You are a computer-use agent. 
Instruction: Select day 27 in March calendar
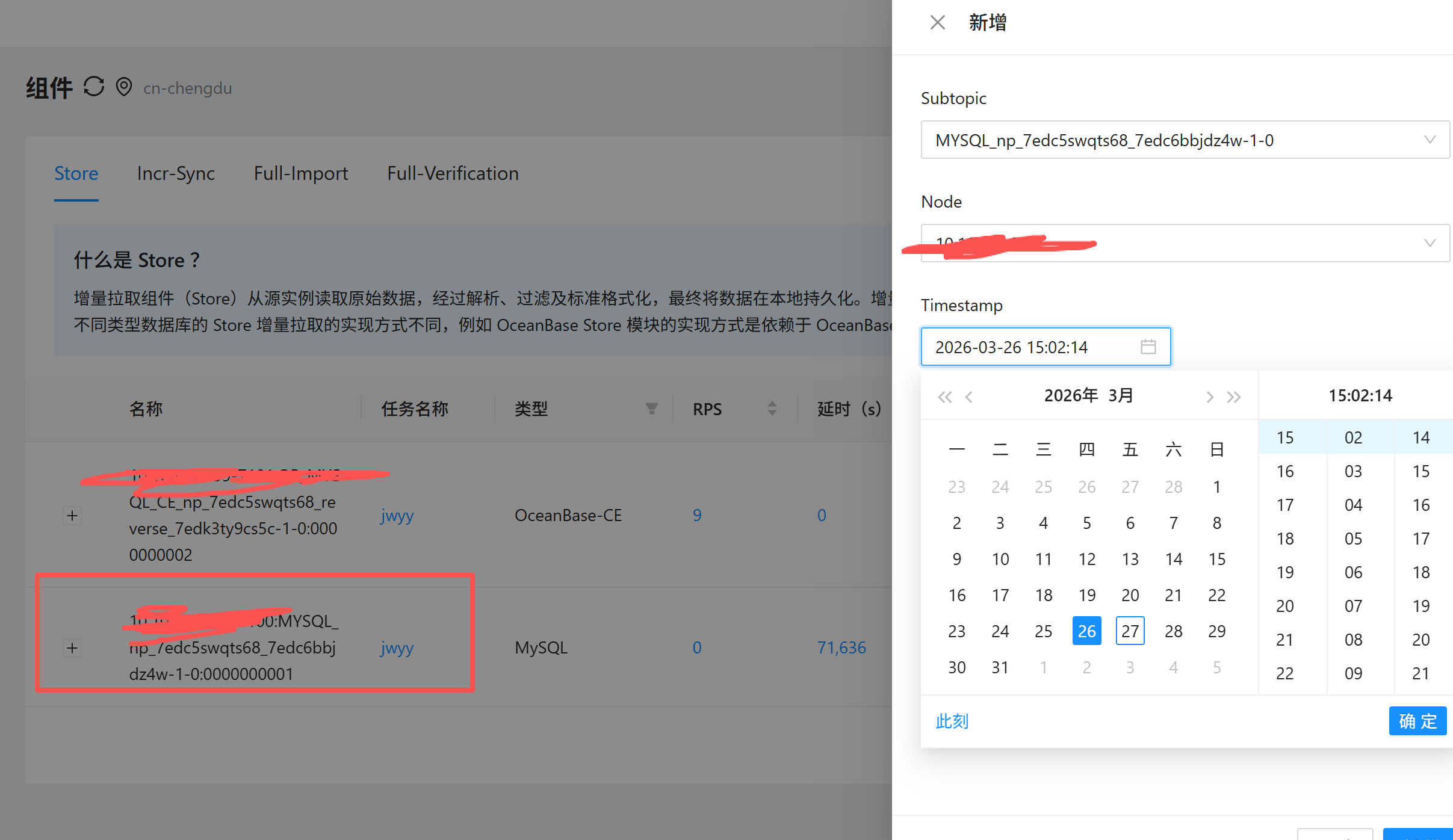pyautogui.click(x=1130, y=631)
